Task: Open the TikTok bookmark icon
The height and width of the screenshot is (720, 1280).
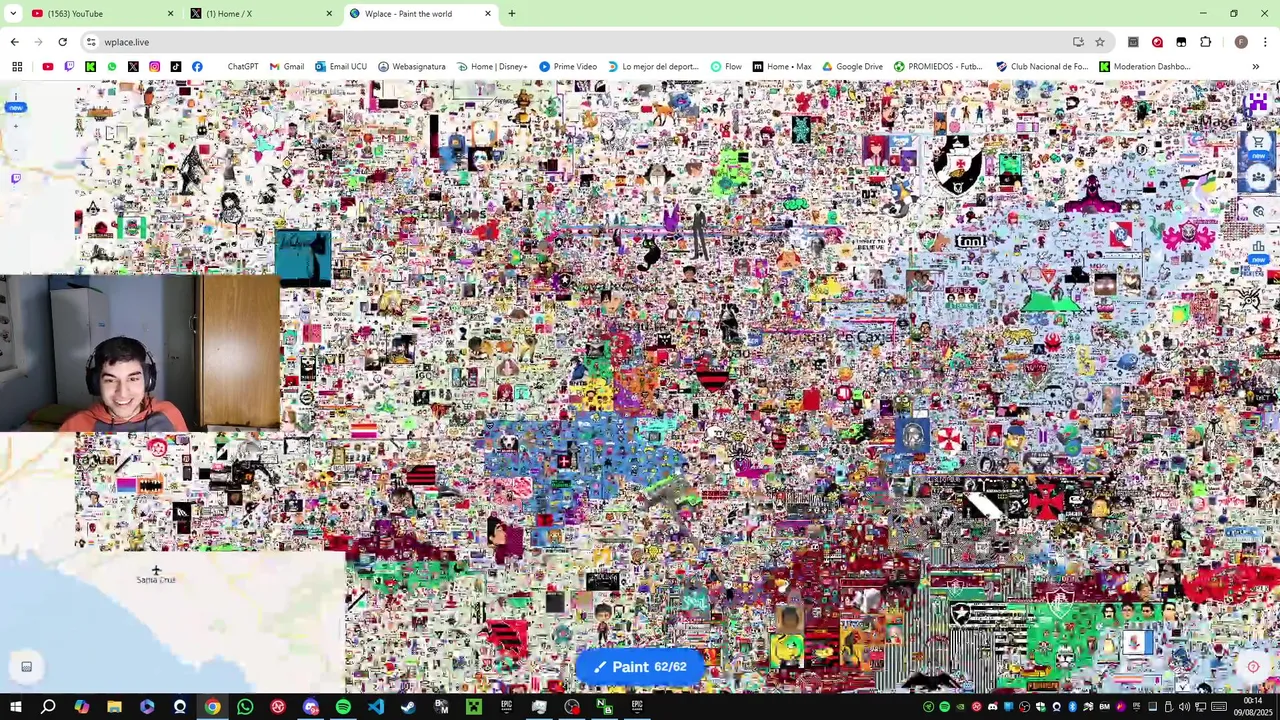Action: coord(175,67)
